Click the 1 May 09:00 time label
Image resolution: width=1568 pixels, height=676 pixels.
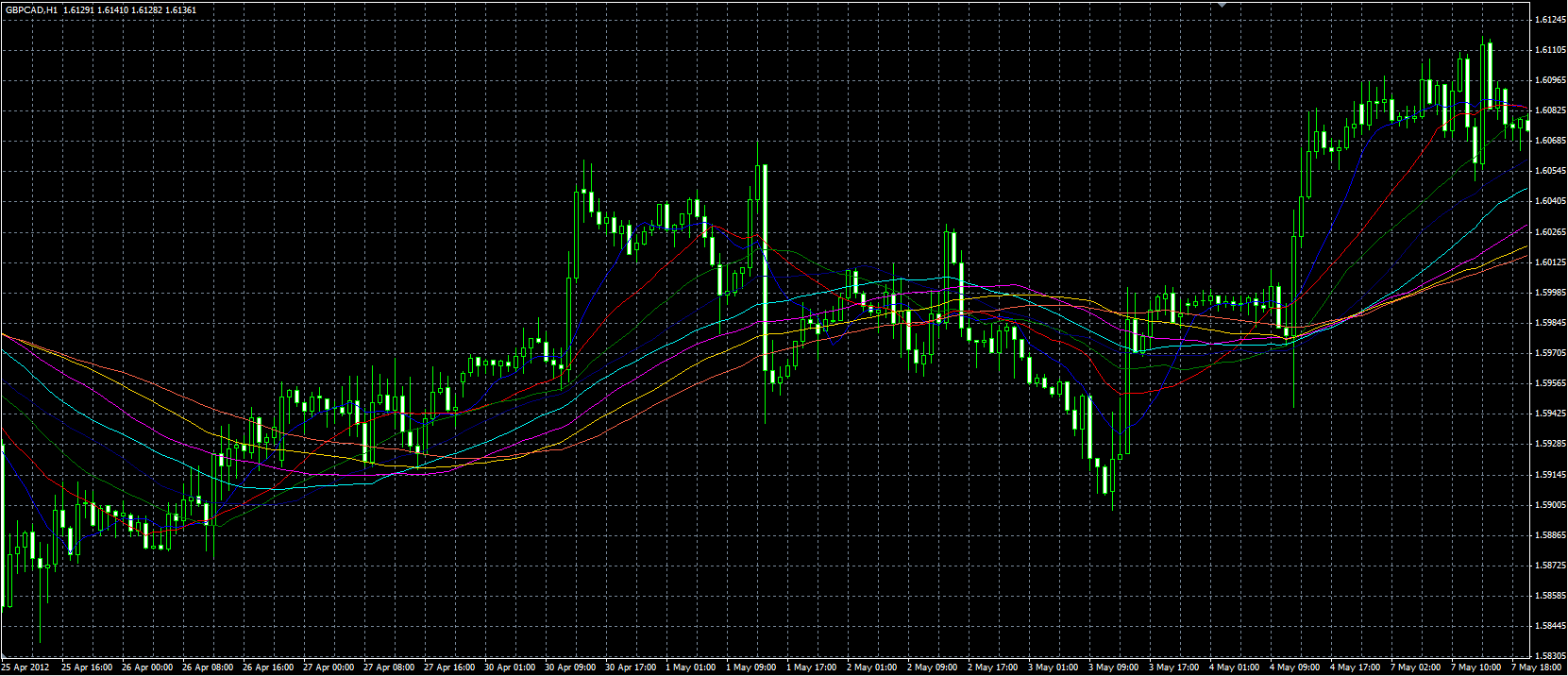tap(750, 668)
